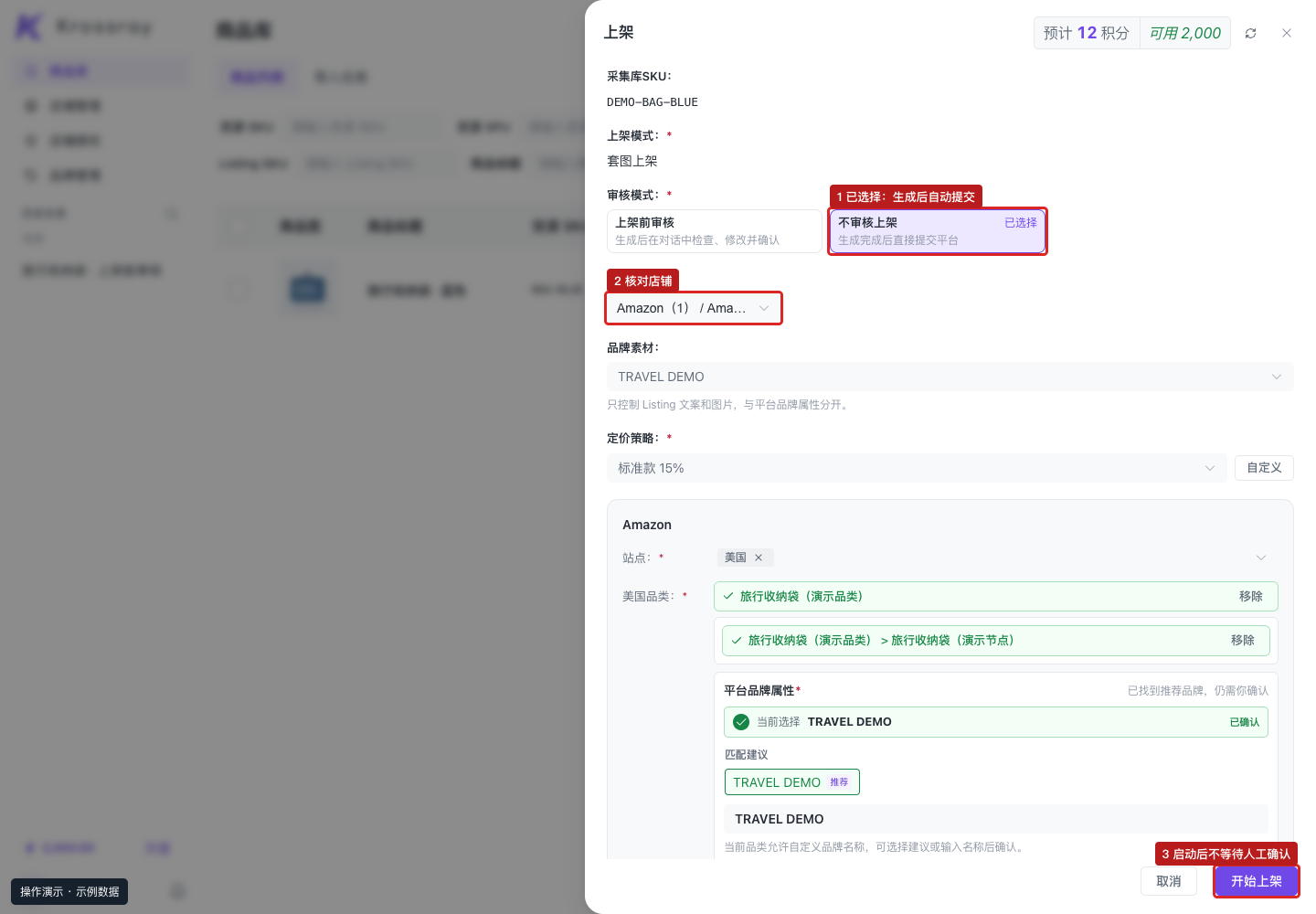Click the green check circle beside 当前选择

click(x=741, y=722)
